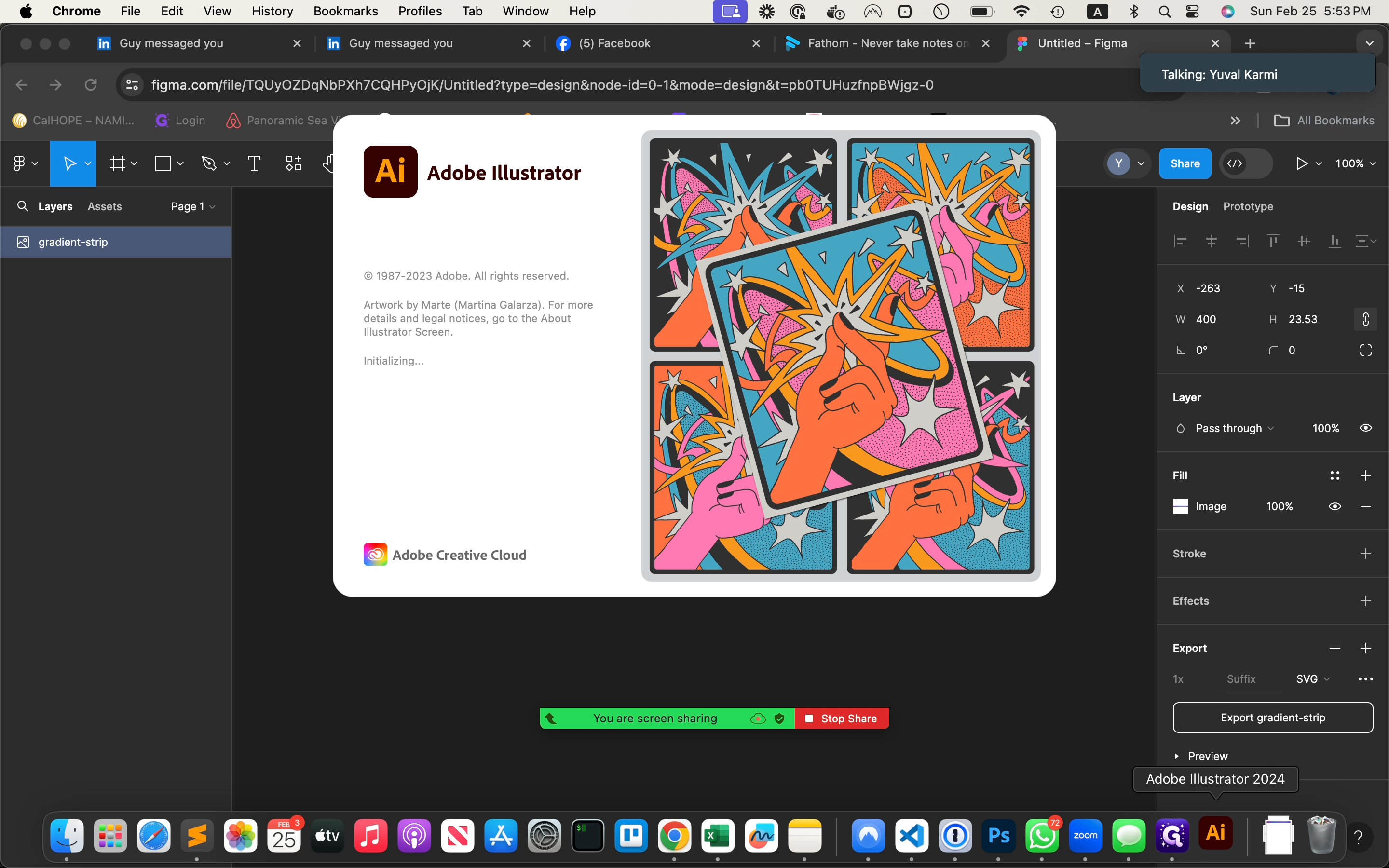1389x868 pixels.
Task: Toggle layer visibility eye icon
Action: tap(1365, 428)
